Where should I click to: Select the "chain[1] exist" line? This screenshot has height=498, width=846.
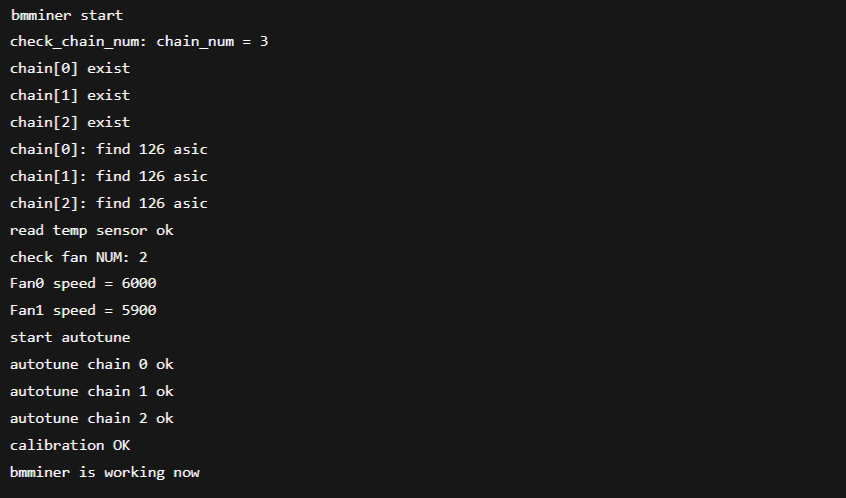70,96
